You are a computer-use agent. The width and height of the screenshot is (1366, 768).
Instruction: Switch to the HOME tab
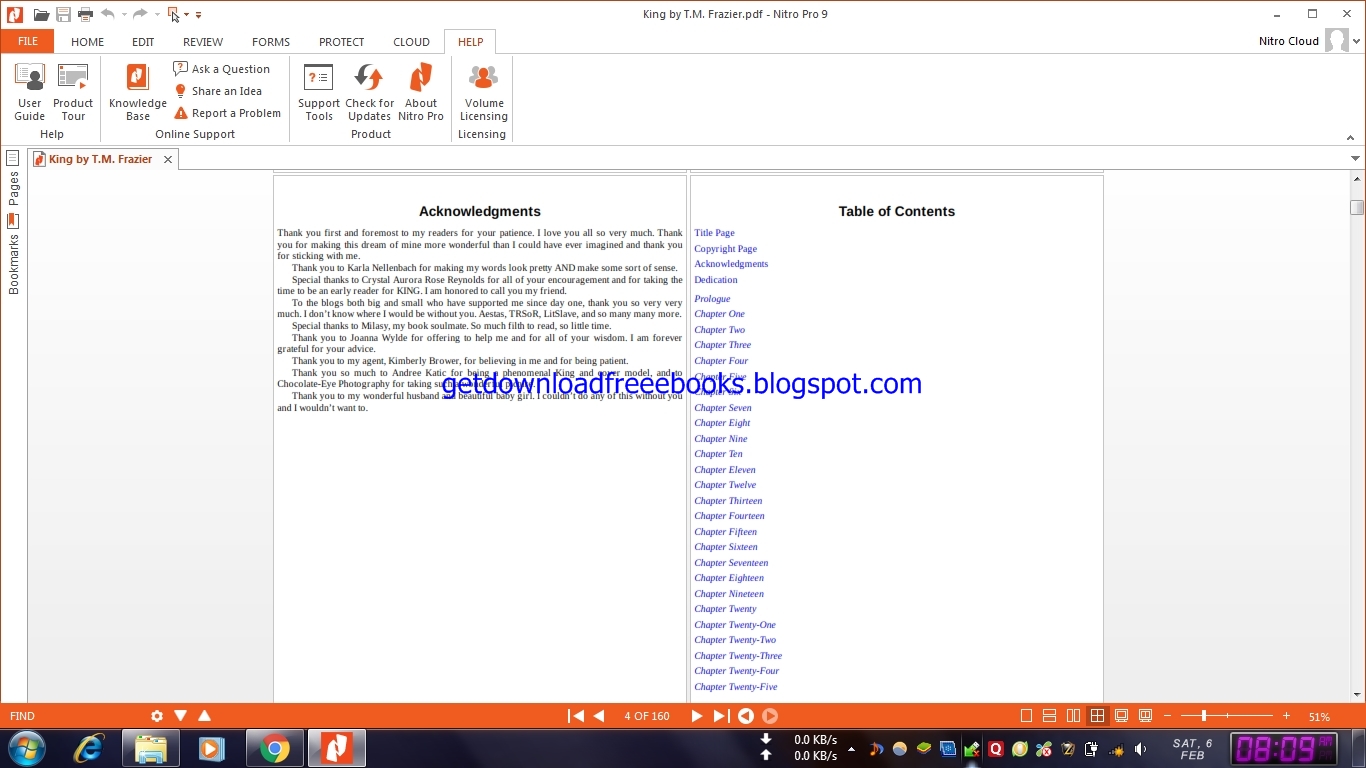click(x=88, y=42)
